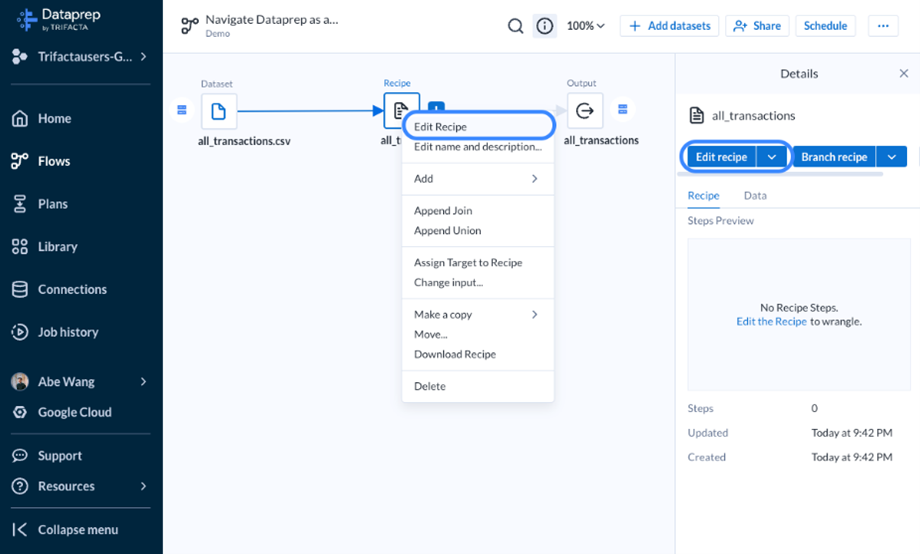Click the all_transactions.csv label
Viewport: 920px width, 554px height.
[x=244, y=141]
